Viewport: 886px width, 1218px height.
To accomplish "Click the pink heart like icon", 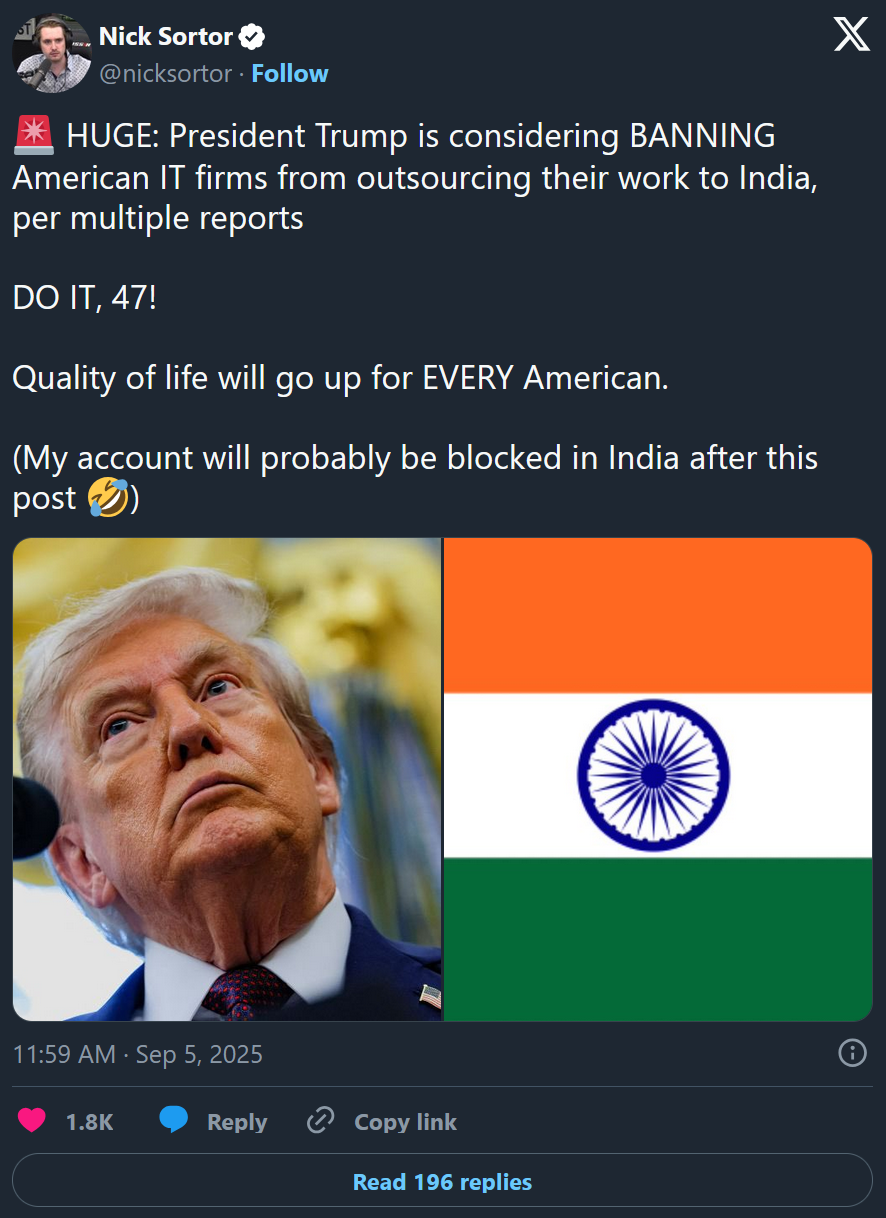I will [x=32, y=1121].
